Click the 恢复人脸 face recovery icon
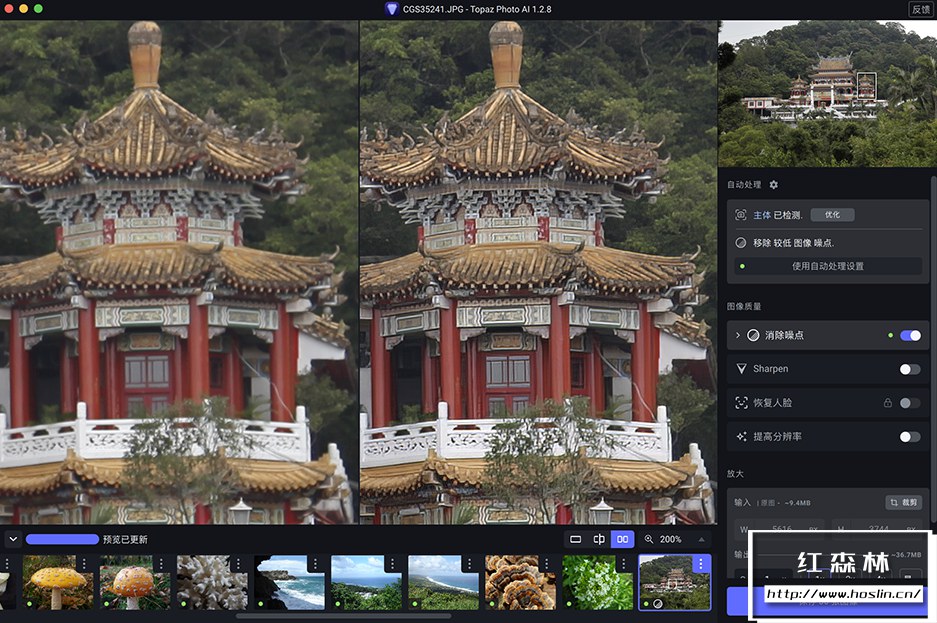The image size is (937, 623). click(741, 403)
